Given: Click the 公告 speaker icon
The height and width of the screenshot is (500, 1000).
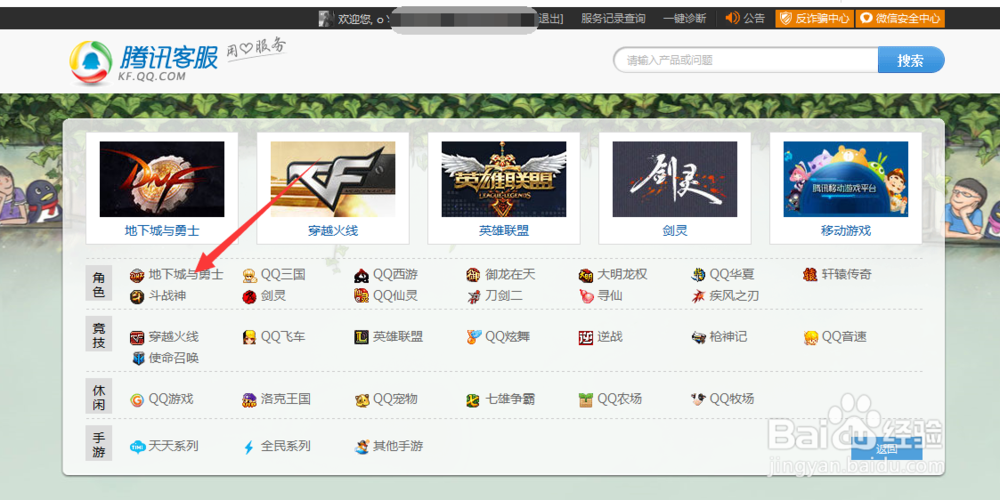Looking at the screenshot, I should click(x=732, y=18).
